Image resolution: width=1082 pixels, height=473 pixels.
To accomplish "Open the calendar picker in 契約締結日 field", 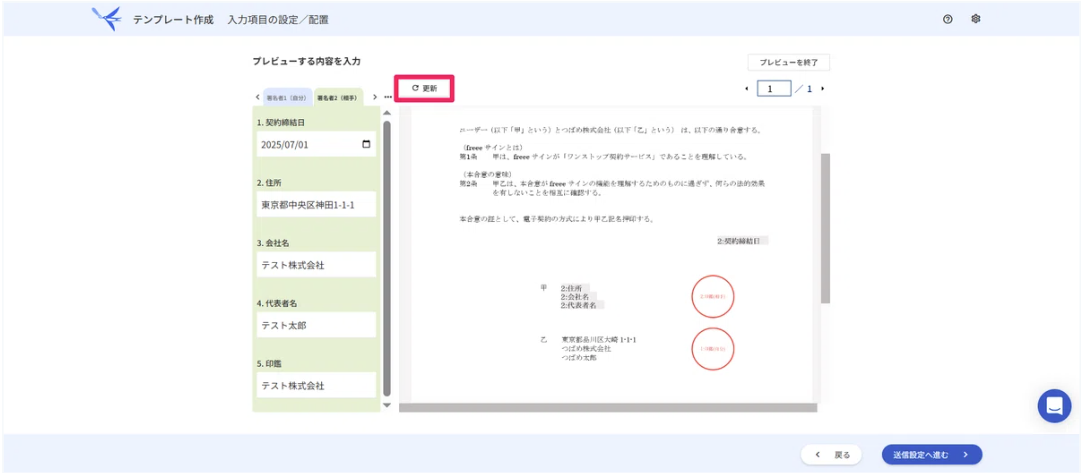I will click(x=366, y=144).
